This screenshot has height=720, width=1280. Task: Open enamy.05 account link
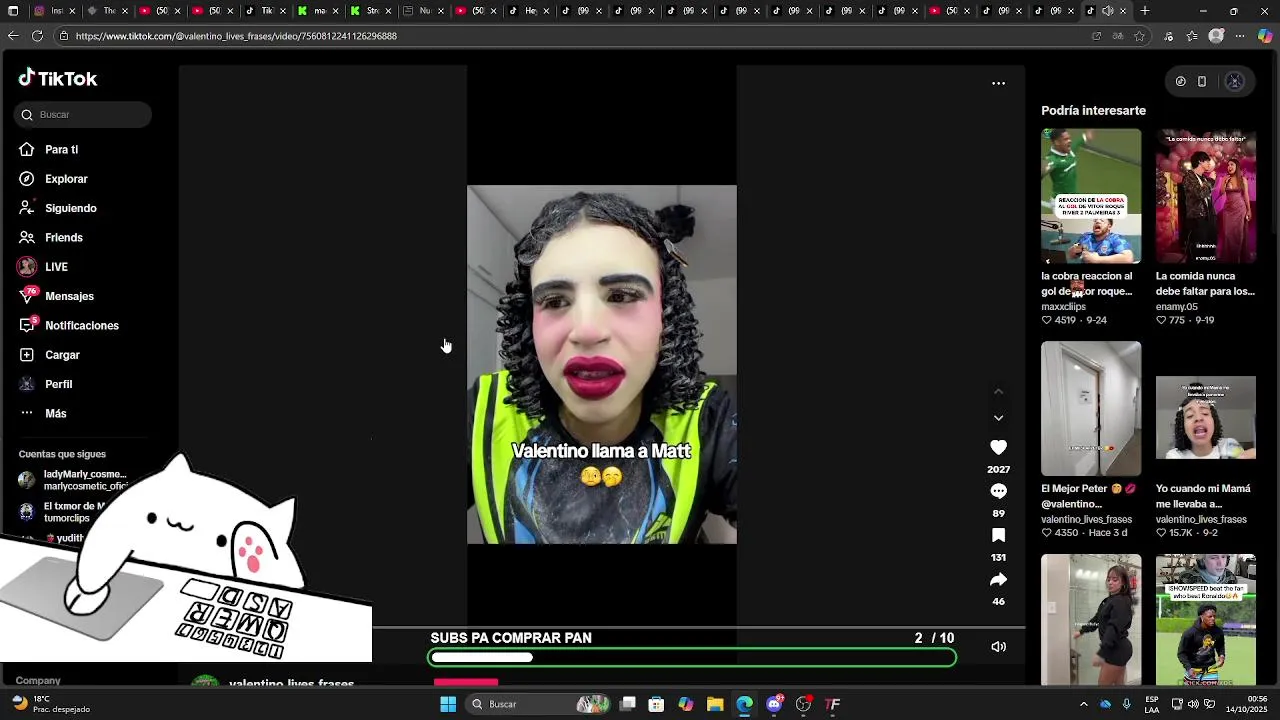(1176, 307)
